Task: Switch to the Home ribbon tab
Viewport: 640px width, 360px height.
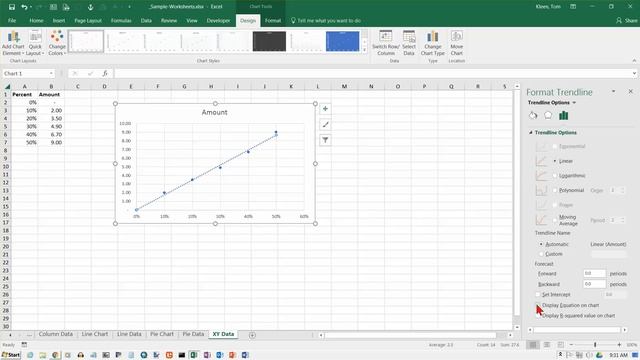Action: 36,20
